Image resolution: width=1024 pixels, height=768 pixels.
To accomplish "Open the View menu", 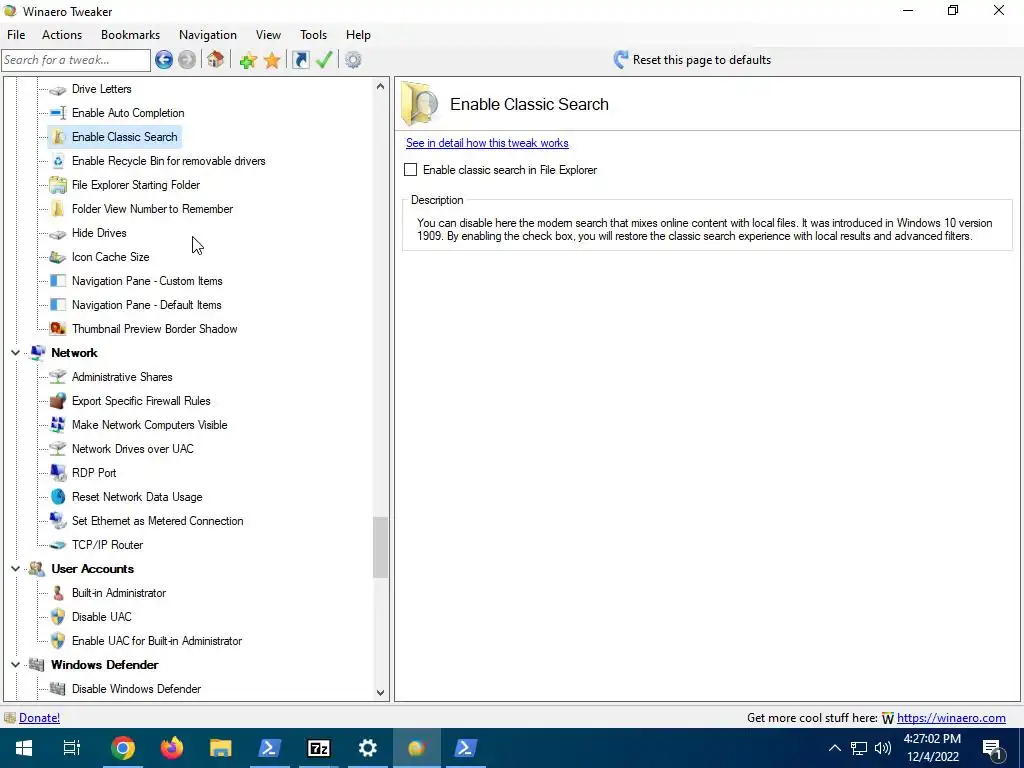I will point(268,35).
